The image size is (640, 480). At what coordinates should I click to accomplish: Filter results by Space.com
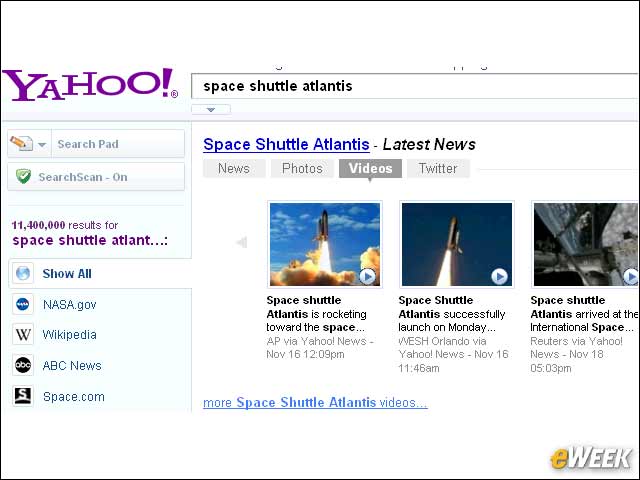click(x=74, y=397)
